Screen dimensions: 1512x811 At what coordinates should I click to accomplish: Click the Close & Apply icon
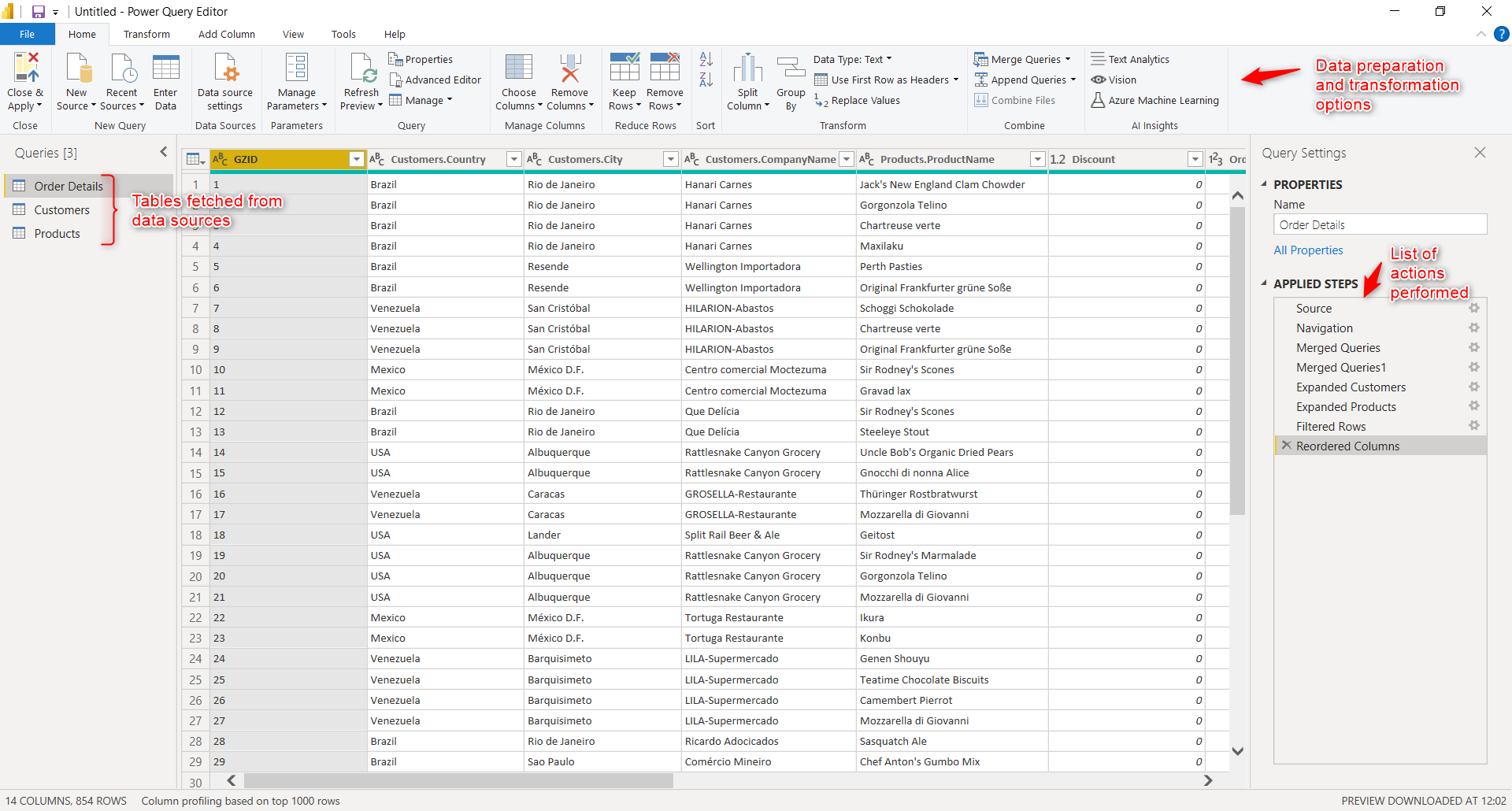coord(26,68)
